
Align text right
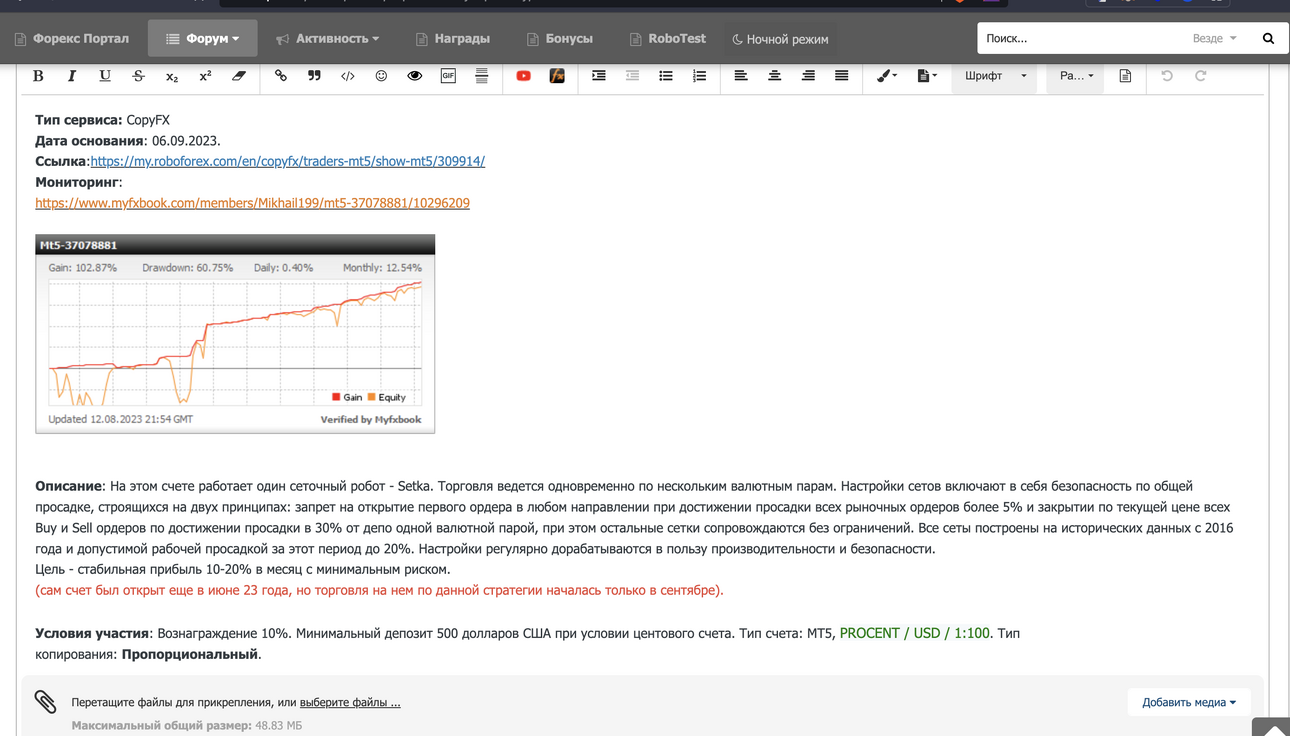click(x=808, y=76)
